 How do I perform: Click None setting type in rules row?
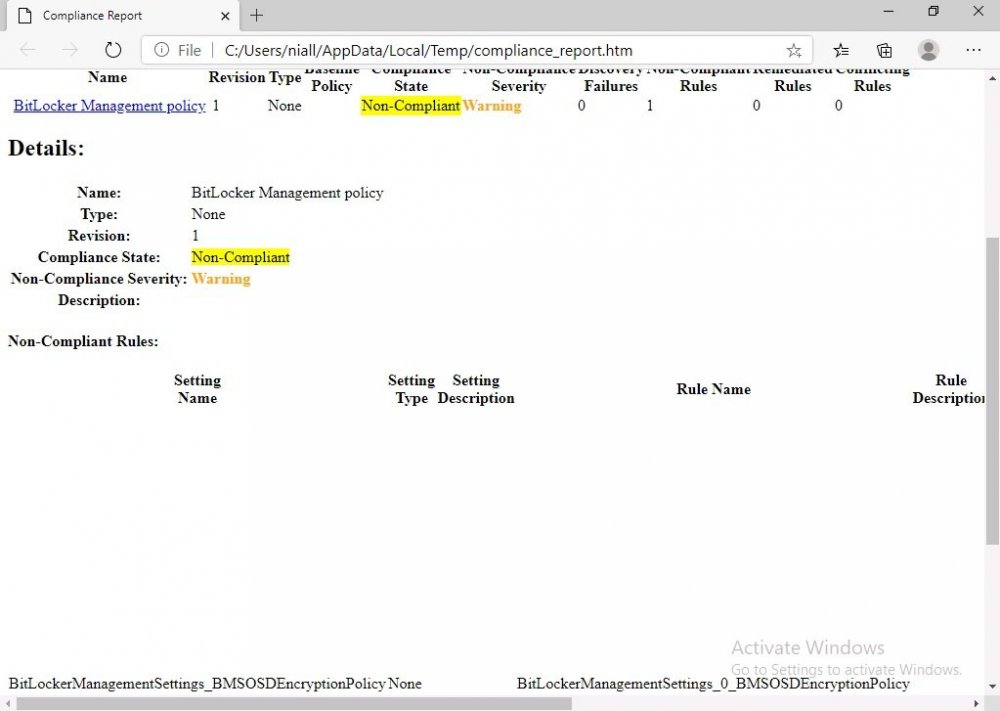(404, 684)
